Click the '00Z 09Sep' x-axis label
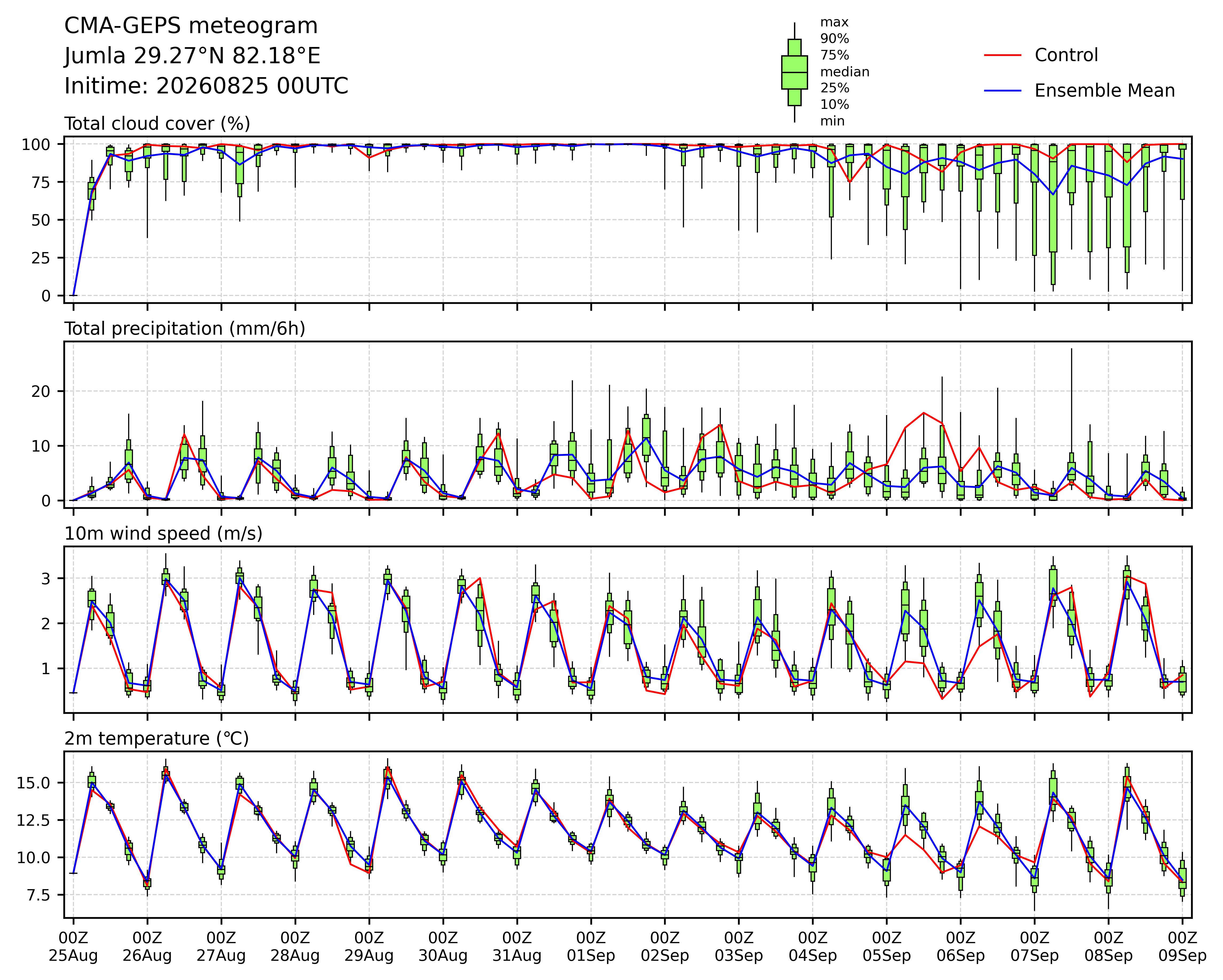 (1182, 947)
